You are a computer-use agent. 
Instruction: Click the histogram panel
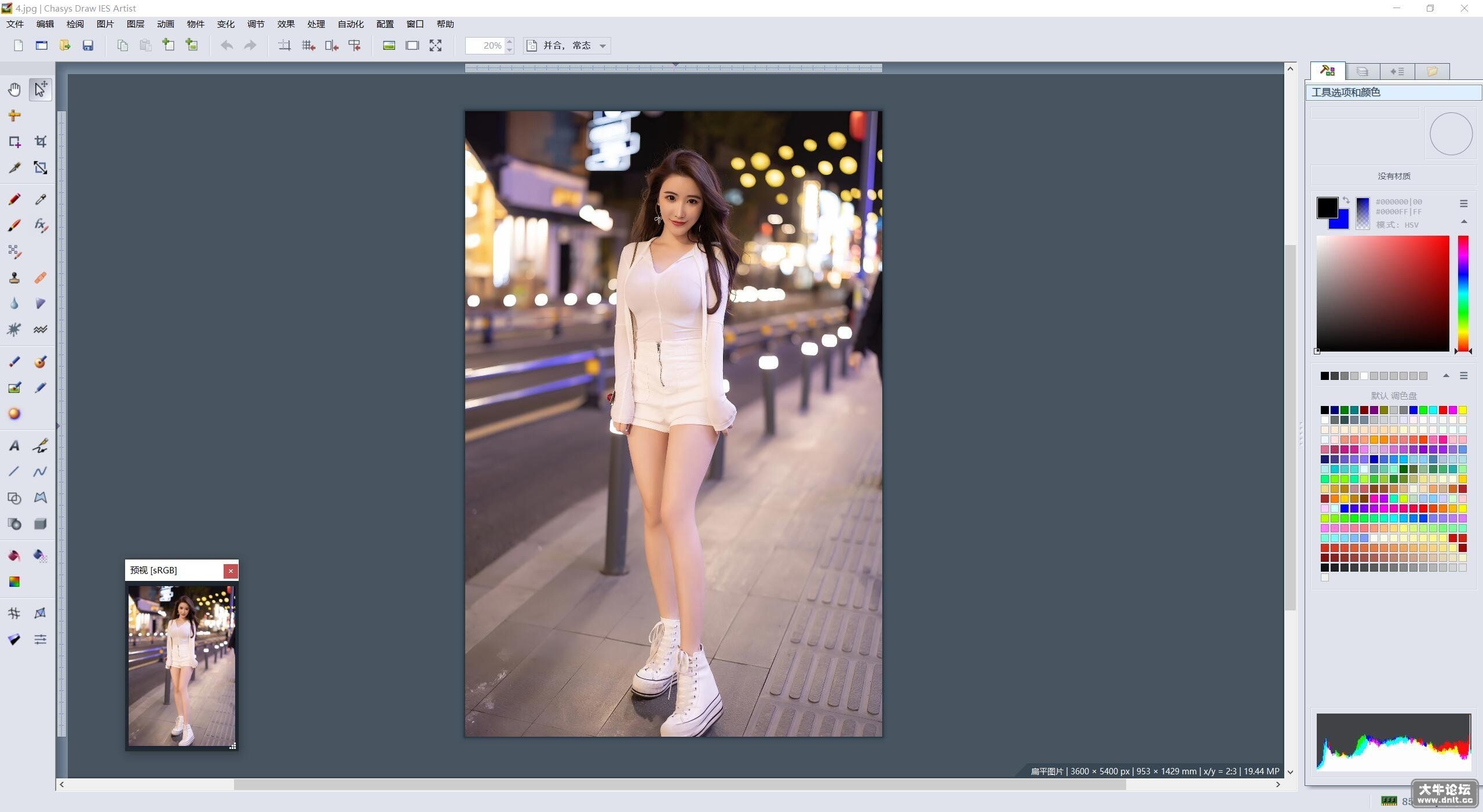pyautogui.click(x=1393, y=742)
